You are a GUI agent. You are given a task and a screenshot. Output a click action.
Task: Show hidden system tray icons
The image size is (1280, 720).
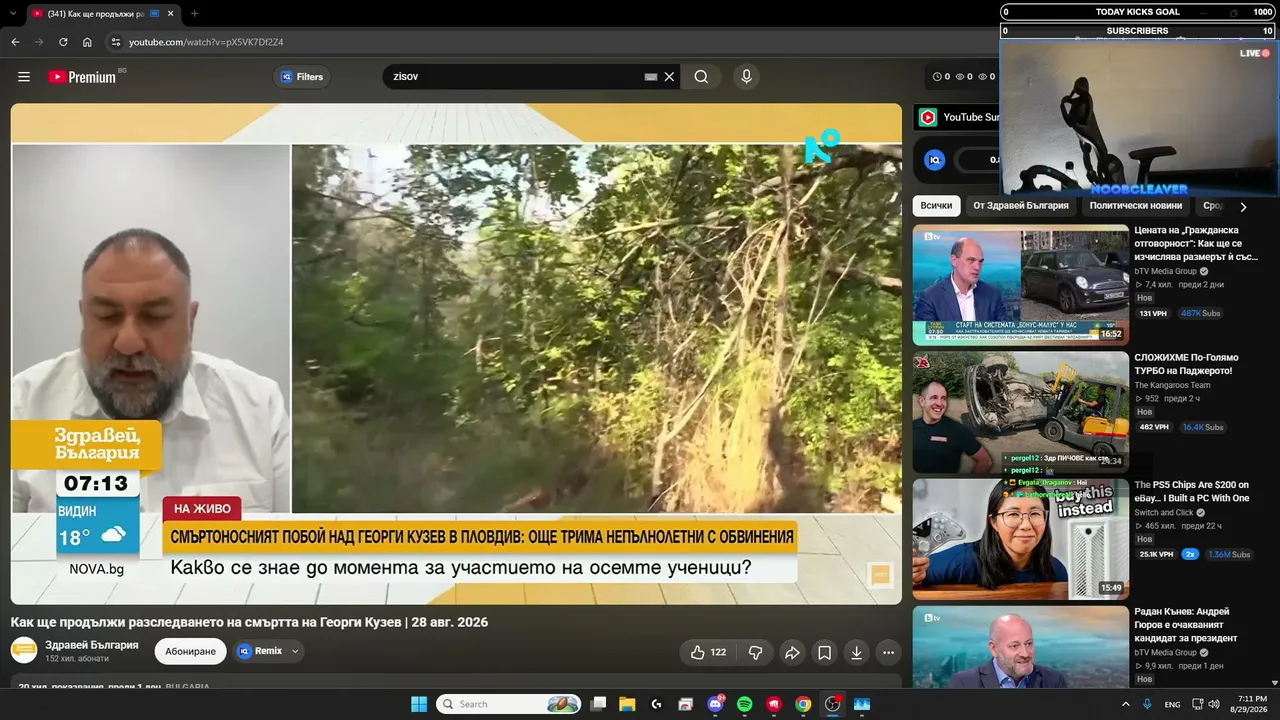coord(1126,704)
